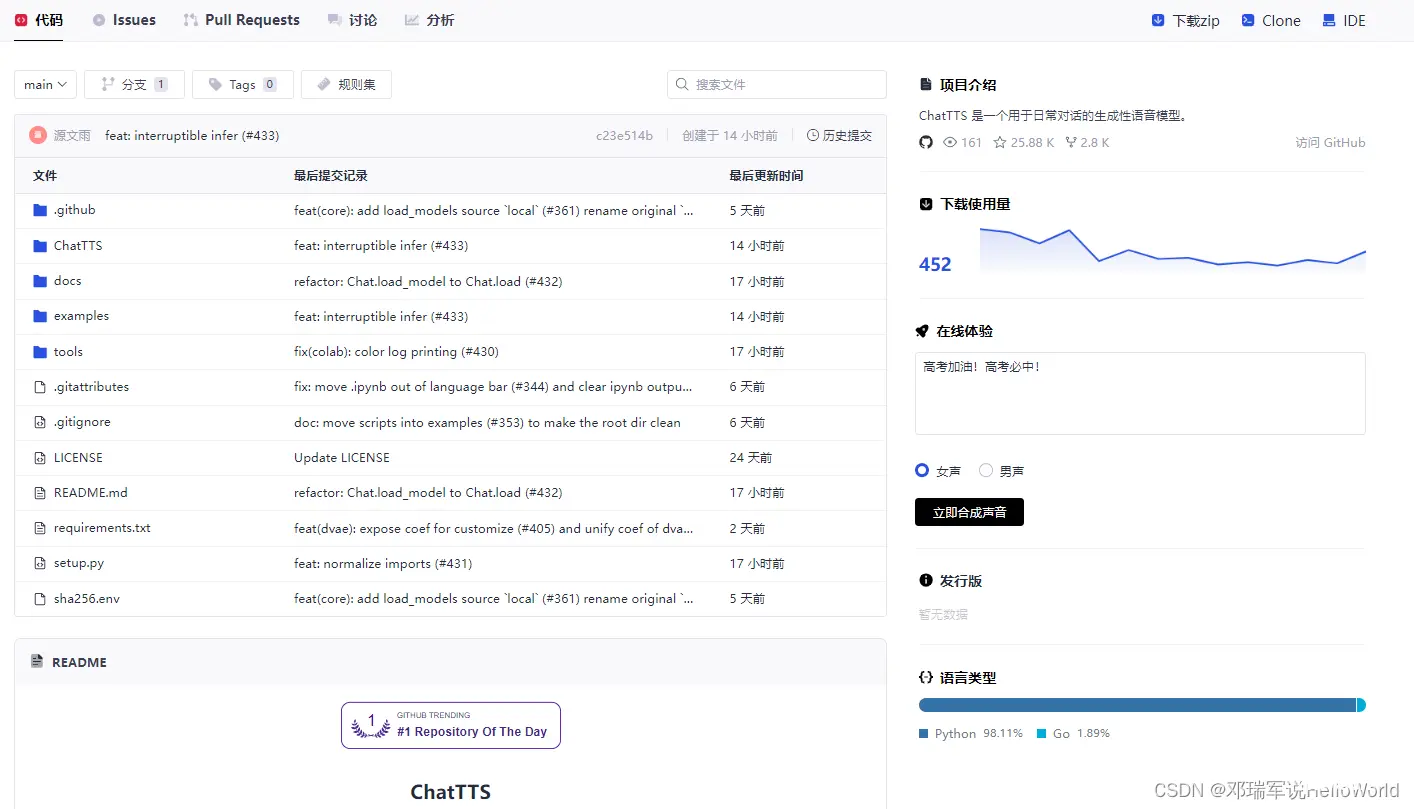Viewport: 1414px width, 809px height.
Task: Select the 男声 radio option
Action: (986, 470)
